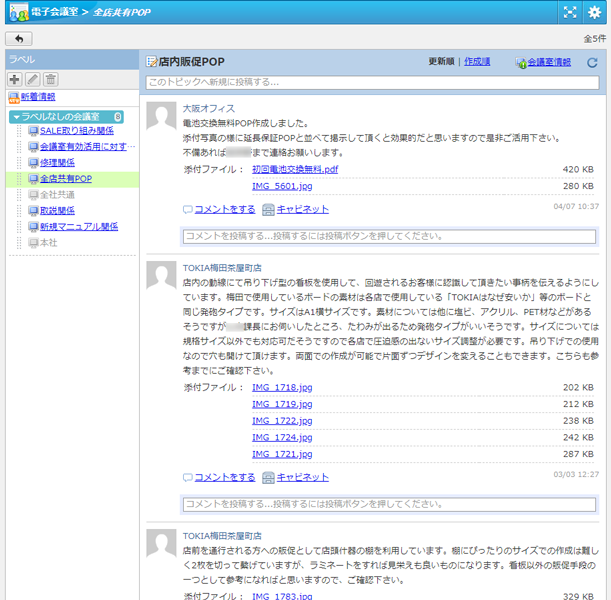Collapse the ラベルなしの会議室 group
611x600 pixels.
pos(16,117)
